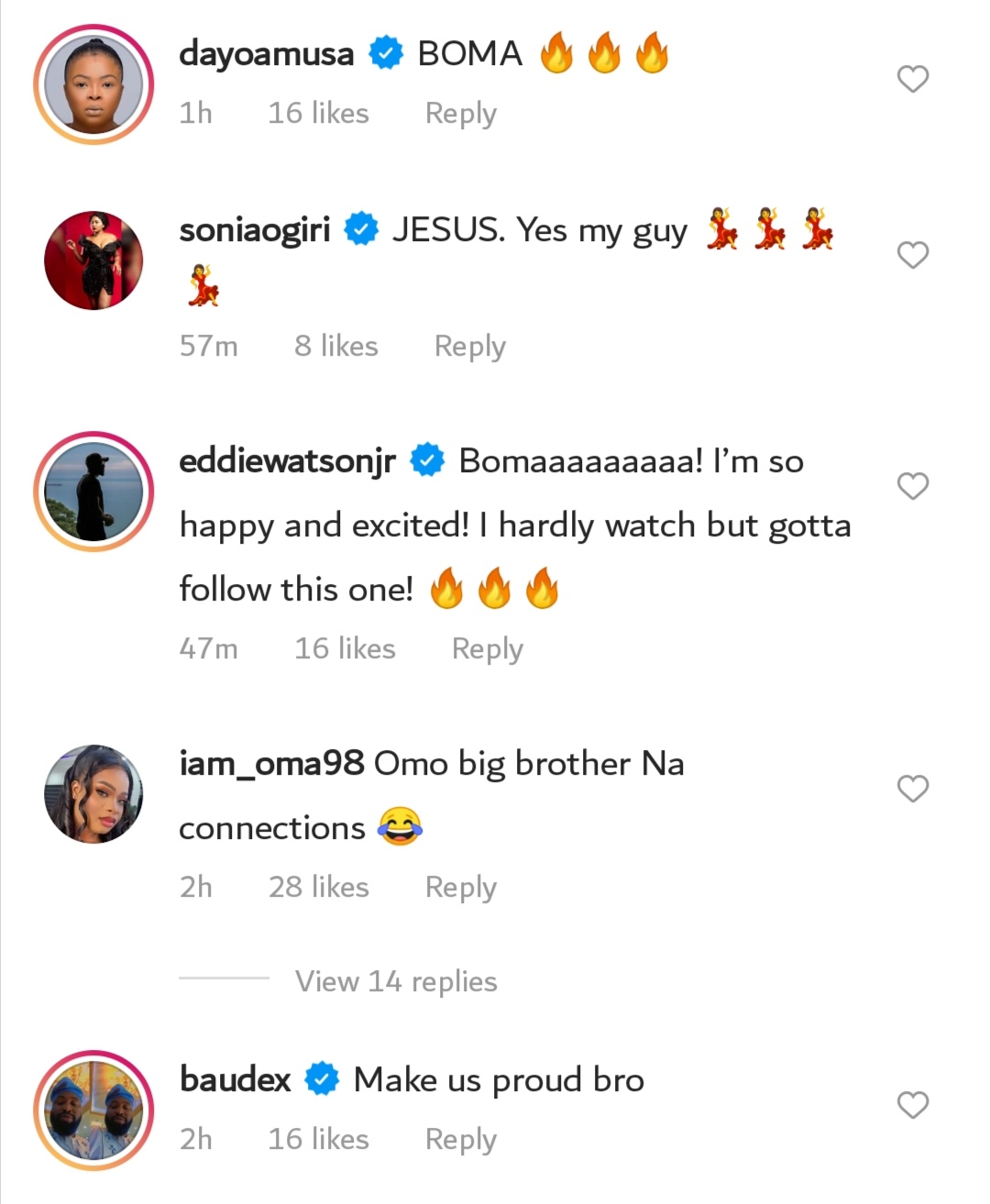
Task: Reply to soniaogiri's comment
Action: click(469, 346)
